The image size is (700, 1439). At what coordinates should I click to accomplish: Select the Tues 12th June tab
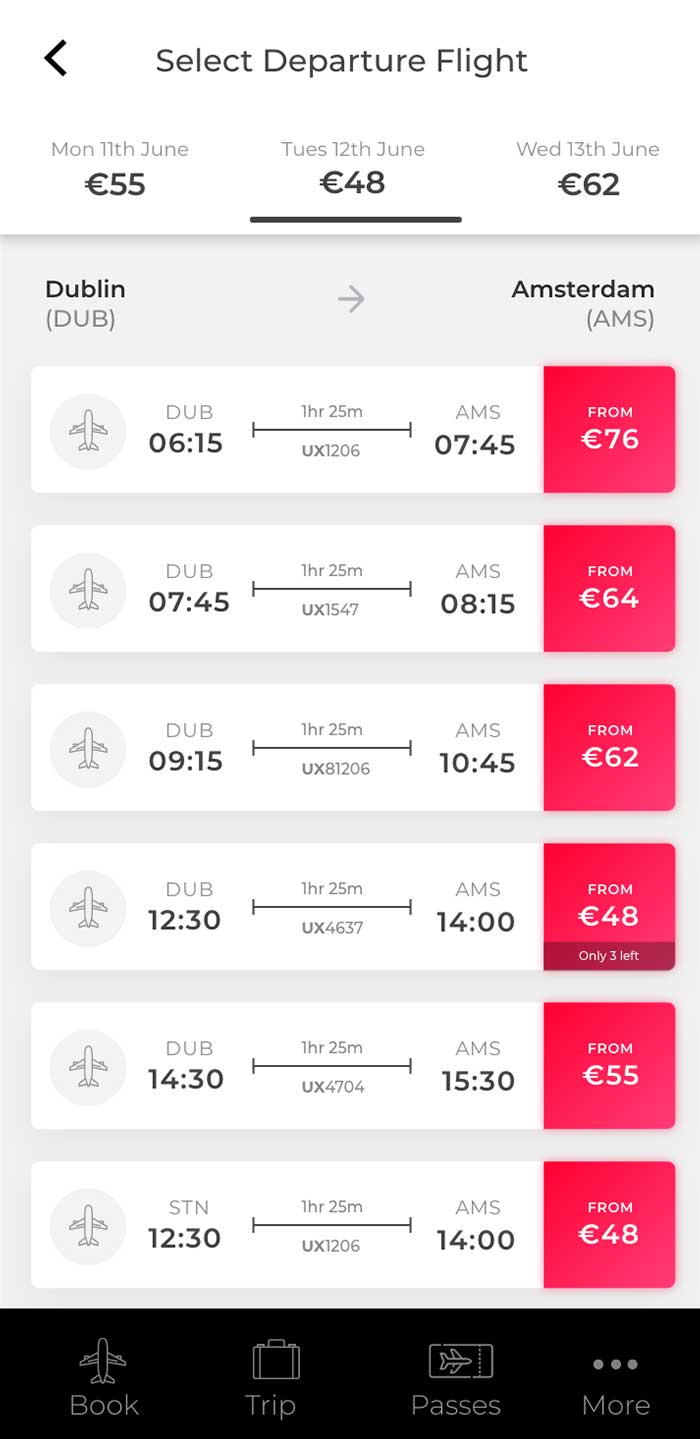[x=353, y=170]
